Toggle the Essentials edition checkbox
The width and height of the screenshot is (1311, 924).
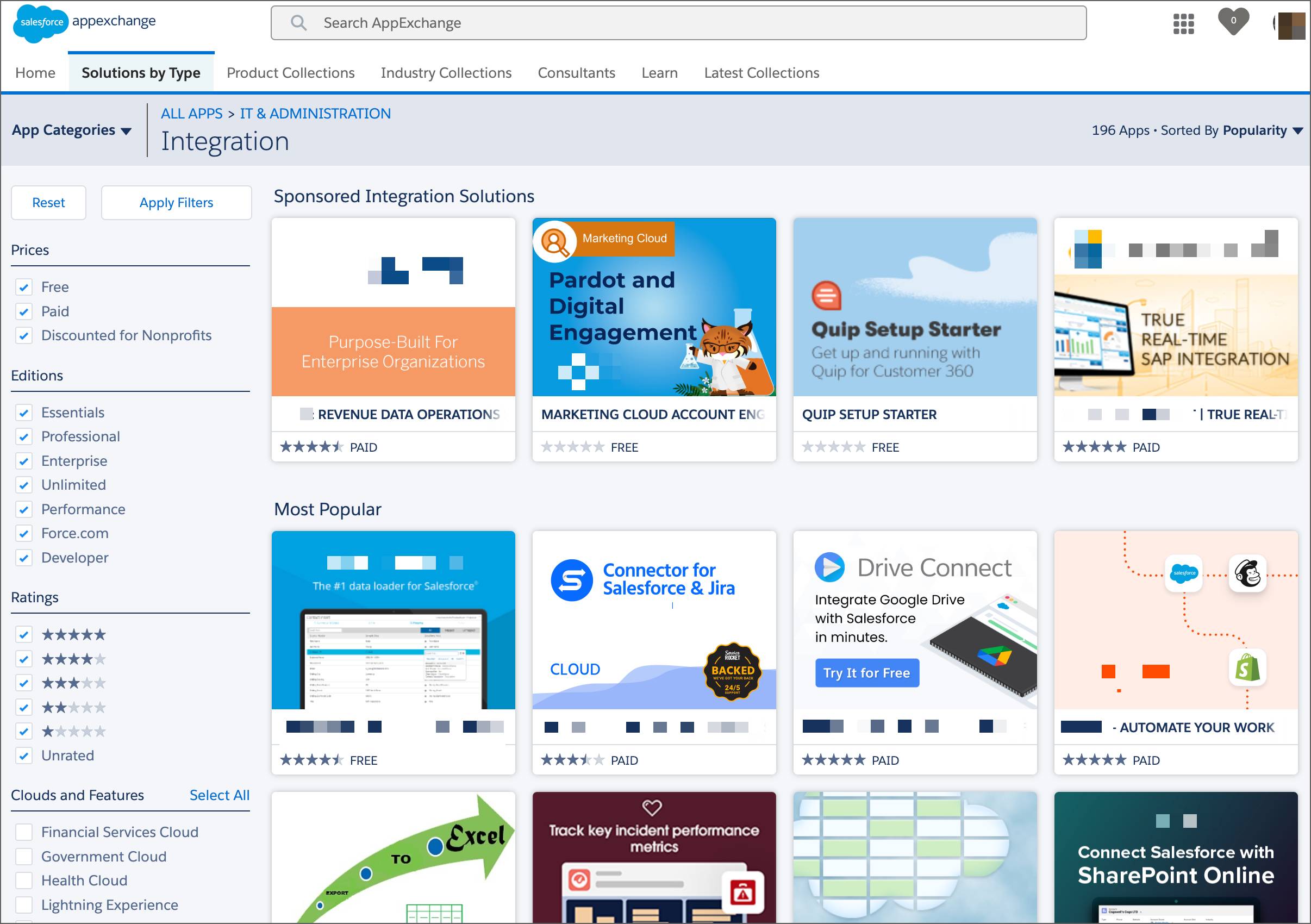tap(24, 412)
